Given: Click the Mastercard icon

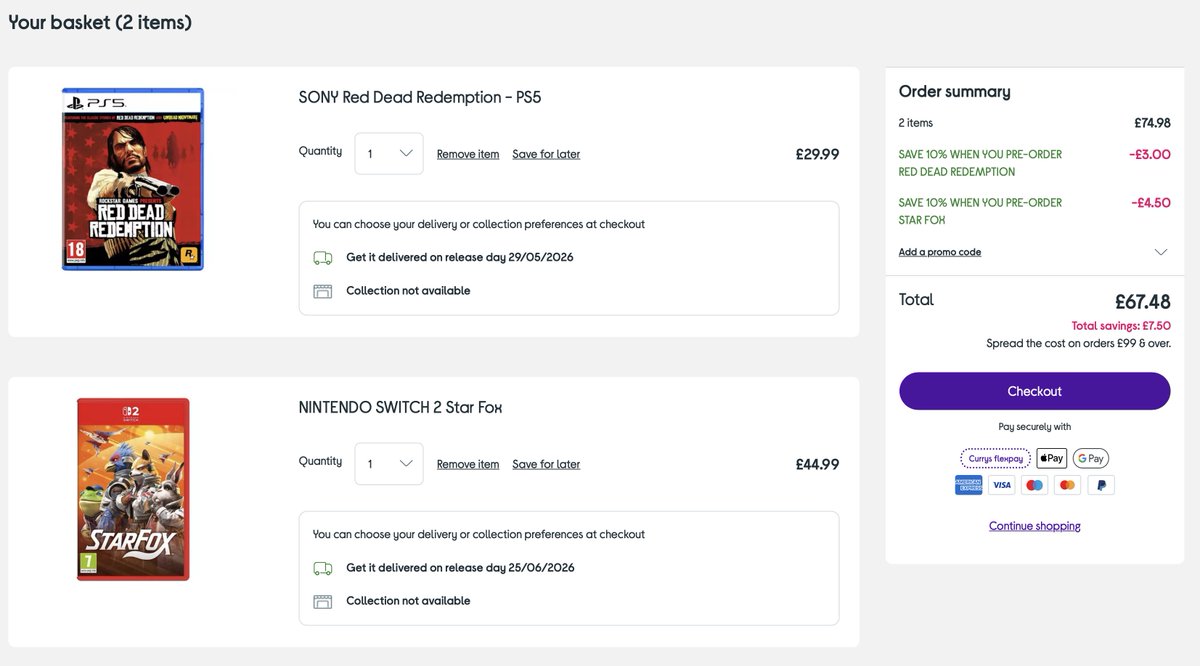Looking at the screenshot, I should pyautogui.click(x=1067, y=485).
